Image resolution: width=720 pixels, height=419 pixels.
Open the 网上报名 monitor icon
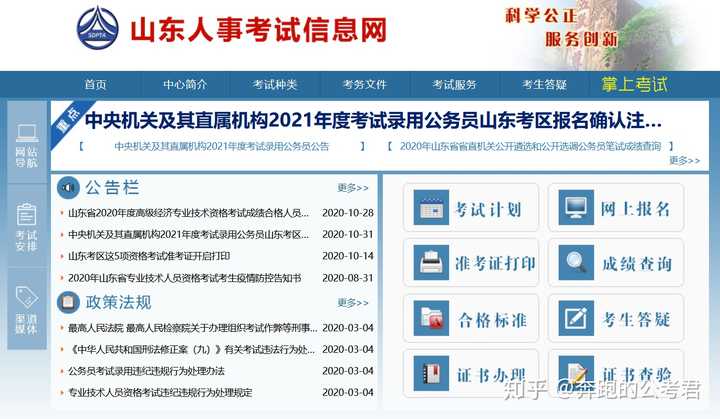coord(576,207)
